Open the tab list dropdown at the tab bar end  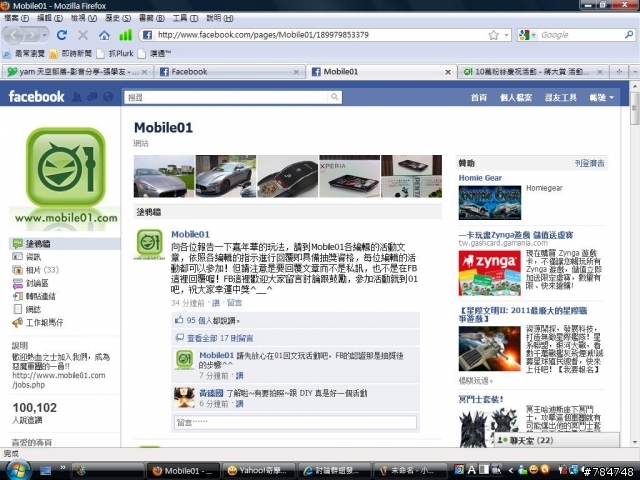click(635, 72)
